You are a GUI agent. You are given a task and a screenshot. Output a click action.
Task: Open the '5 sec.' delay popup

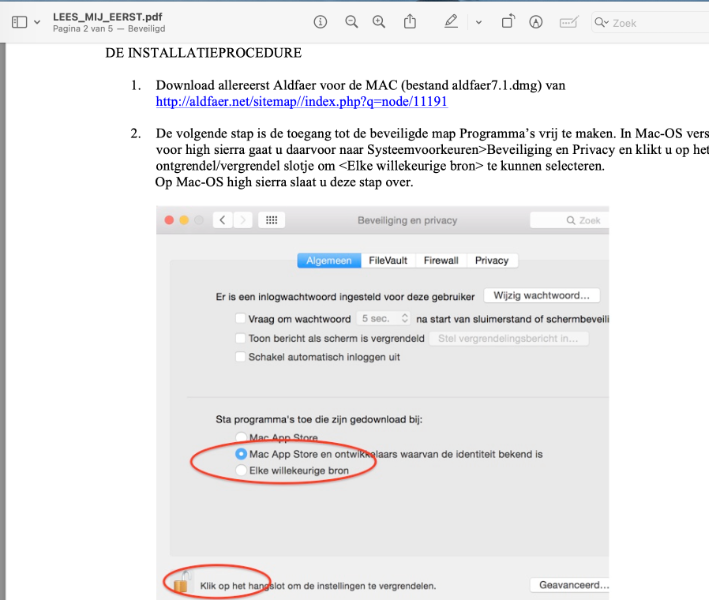click(x=384, y=318)
